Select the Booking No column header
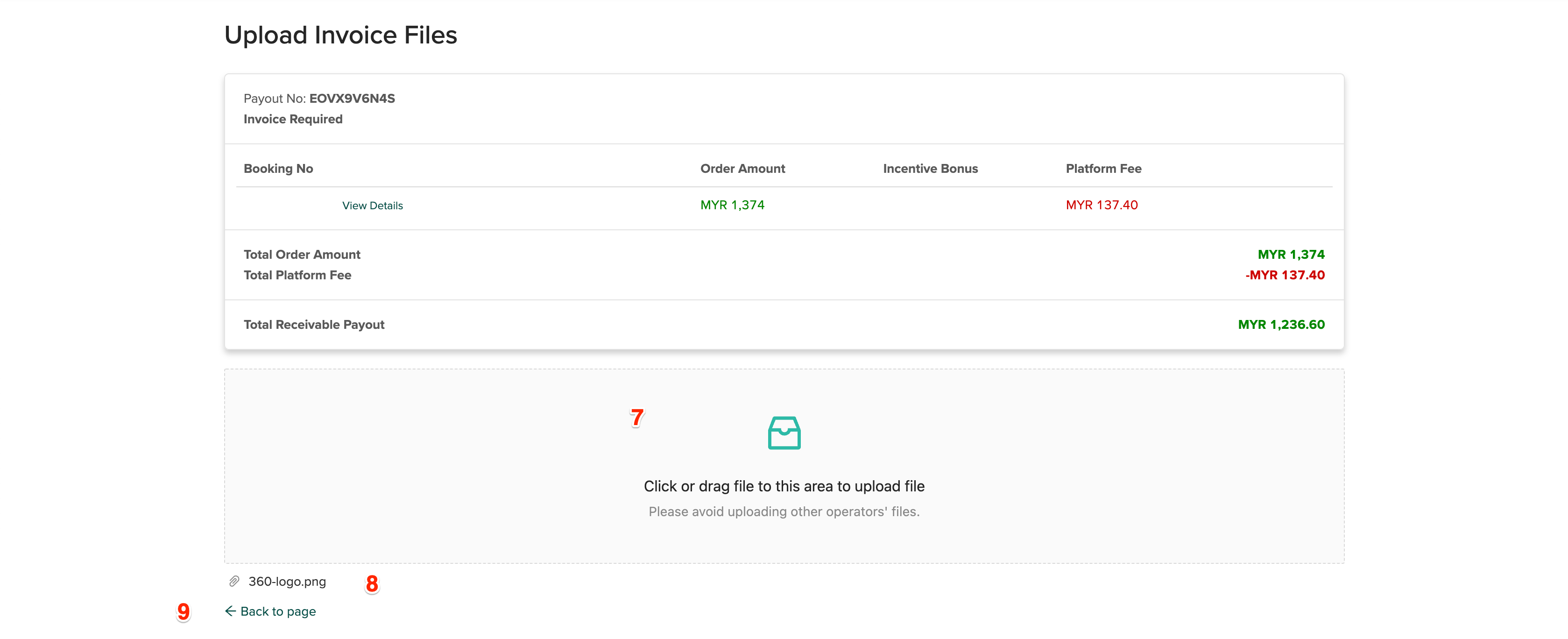Viewport: 1568px width, 639px height. pos(278,169)
